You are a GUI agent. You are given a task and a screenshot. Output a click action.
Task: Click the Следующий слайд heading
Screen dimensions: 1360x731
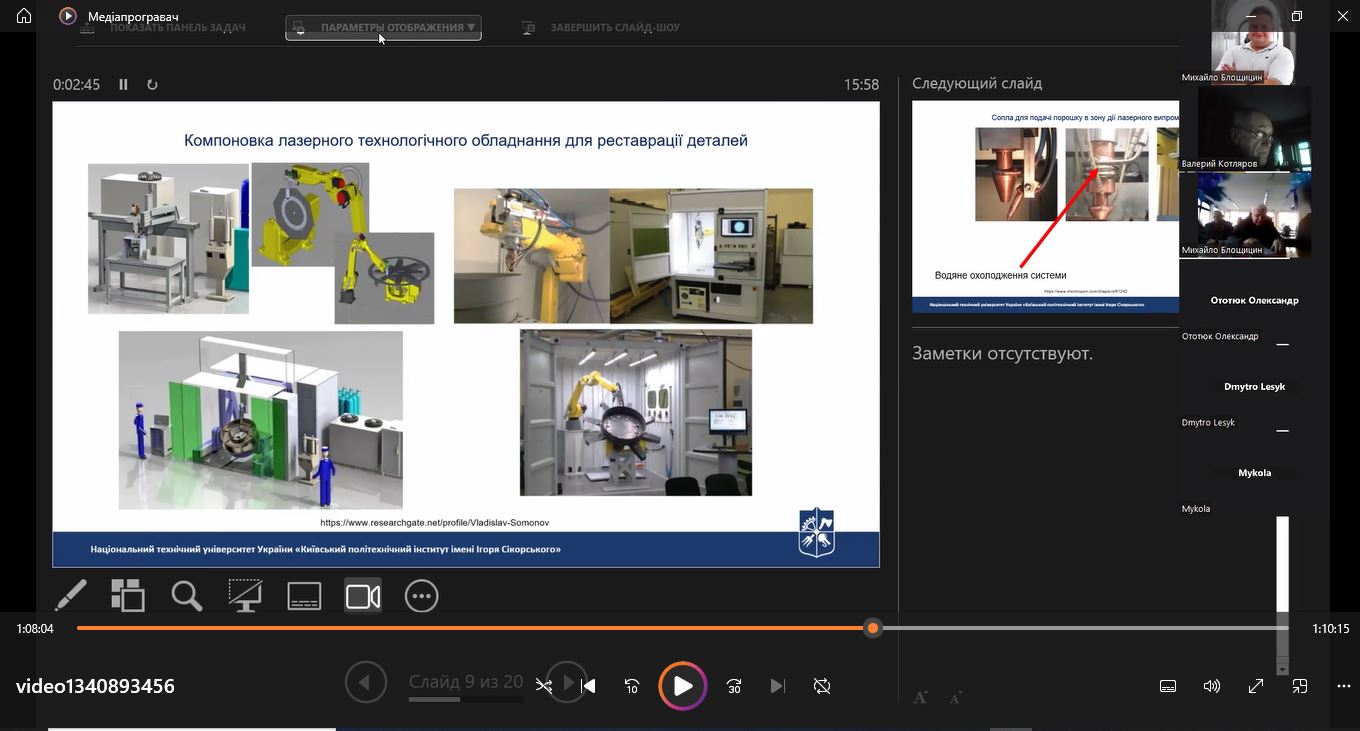point(977,84)
